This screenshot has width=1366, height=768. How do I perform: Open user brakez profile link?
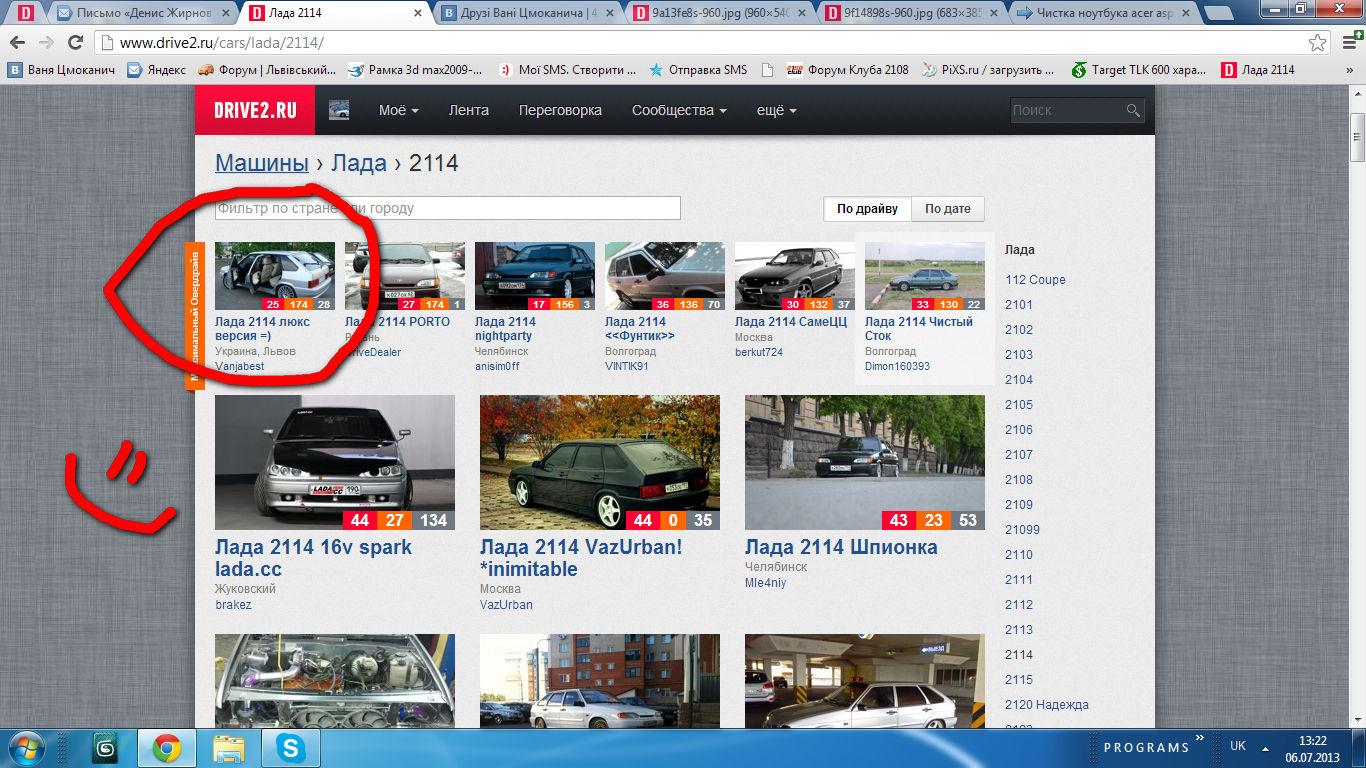pos(233,605)
